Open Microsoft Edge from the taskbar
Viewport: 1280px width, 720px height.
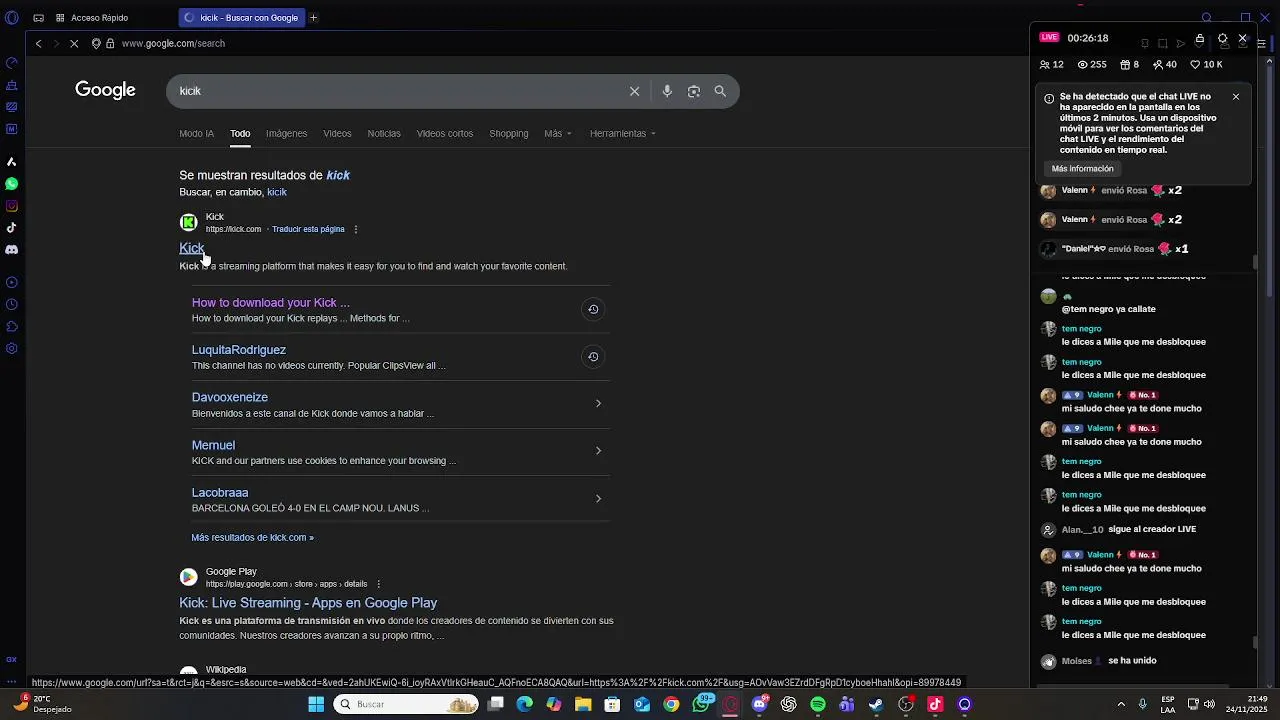click(524, 704)
